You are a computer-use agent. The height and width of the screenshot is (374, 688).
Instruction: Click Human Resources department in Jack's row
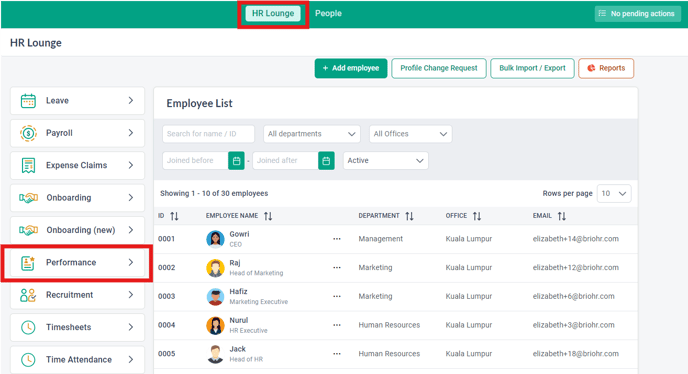(389, 354)
